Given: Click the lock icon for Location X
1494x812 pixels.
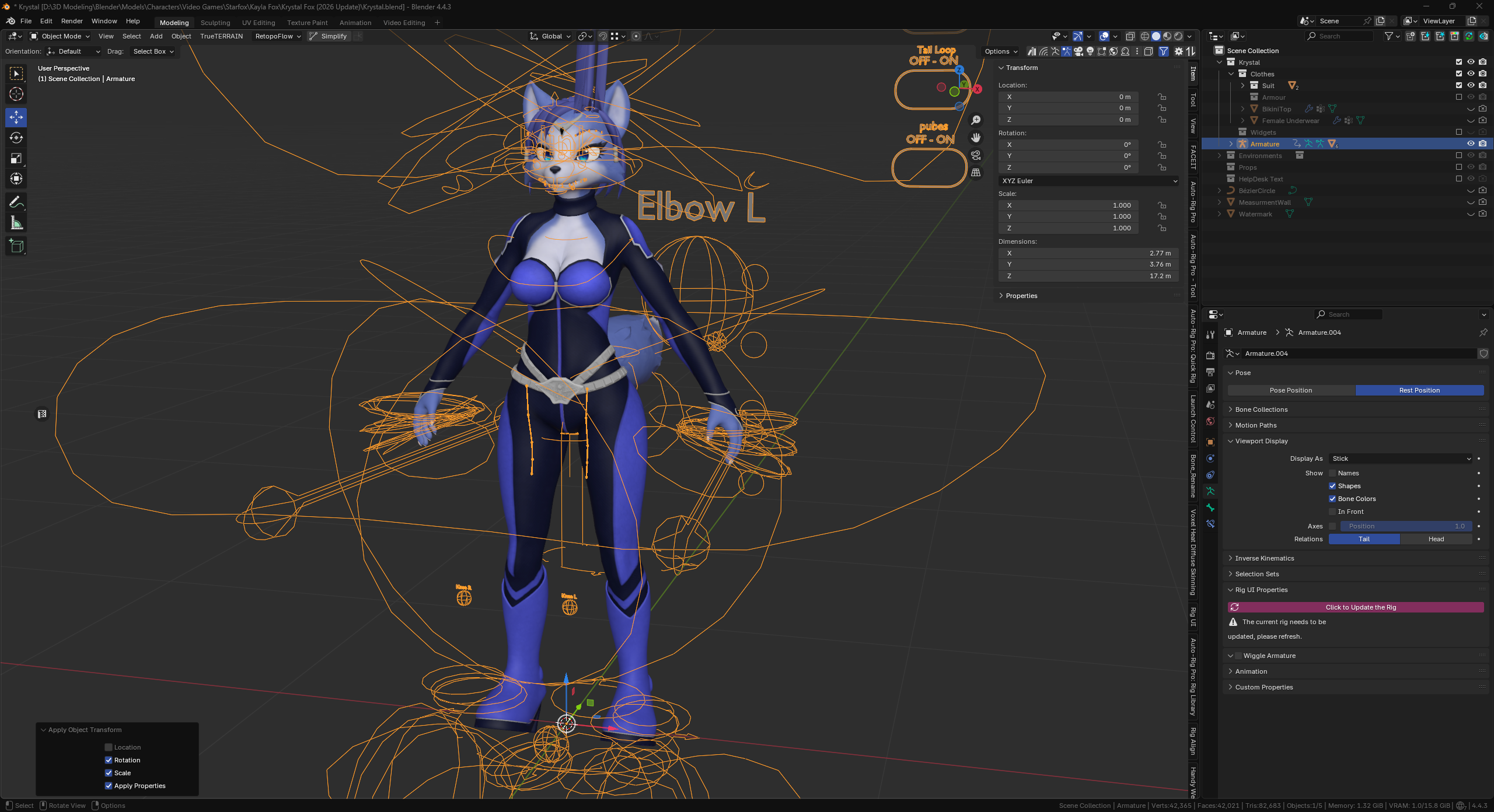Looking at the screenshot, I should tap(1162, 97).
